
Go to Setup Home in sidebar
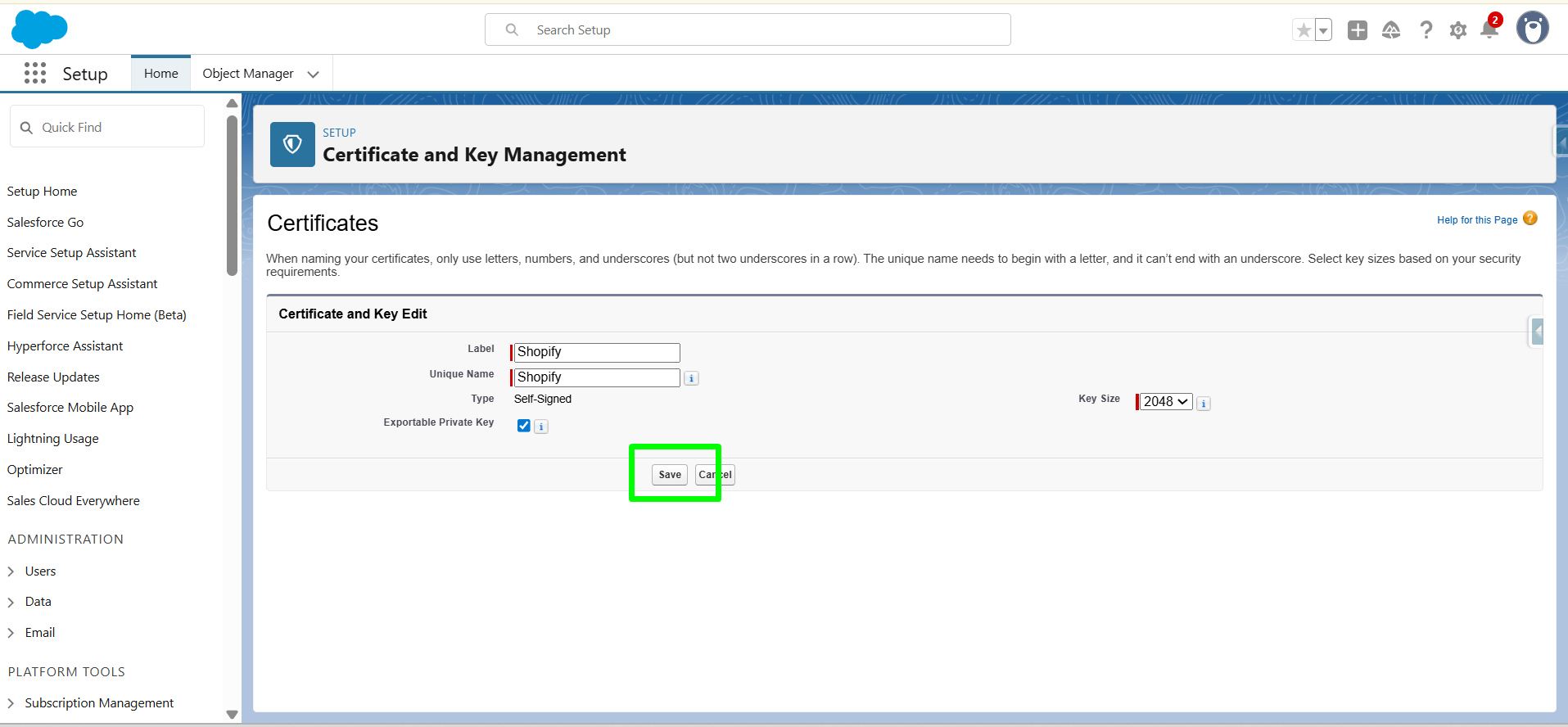(x=43, y=192)
